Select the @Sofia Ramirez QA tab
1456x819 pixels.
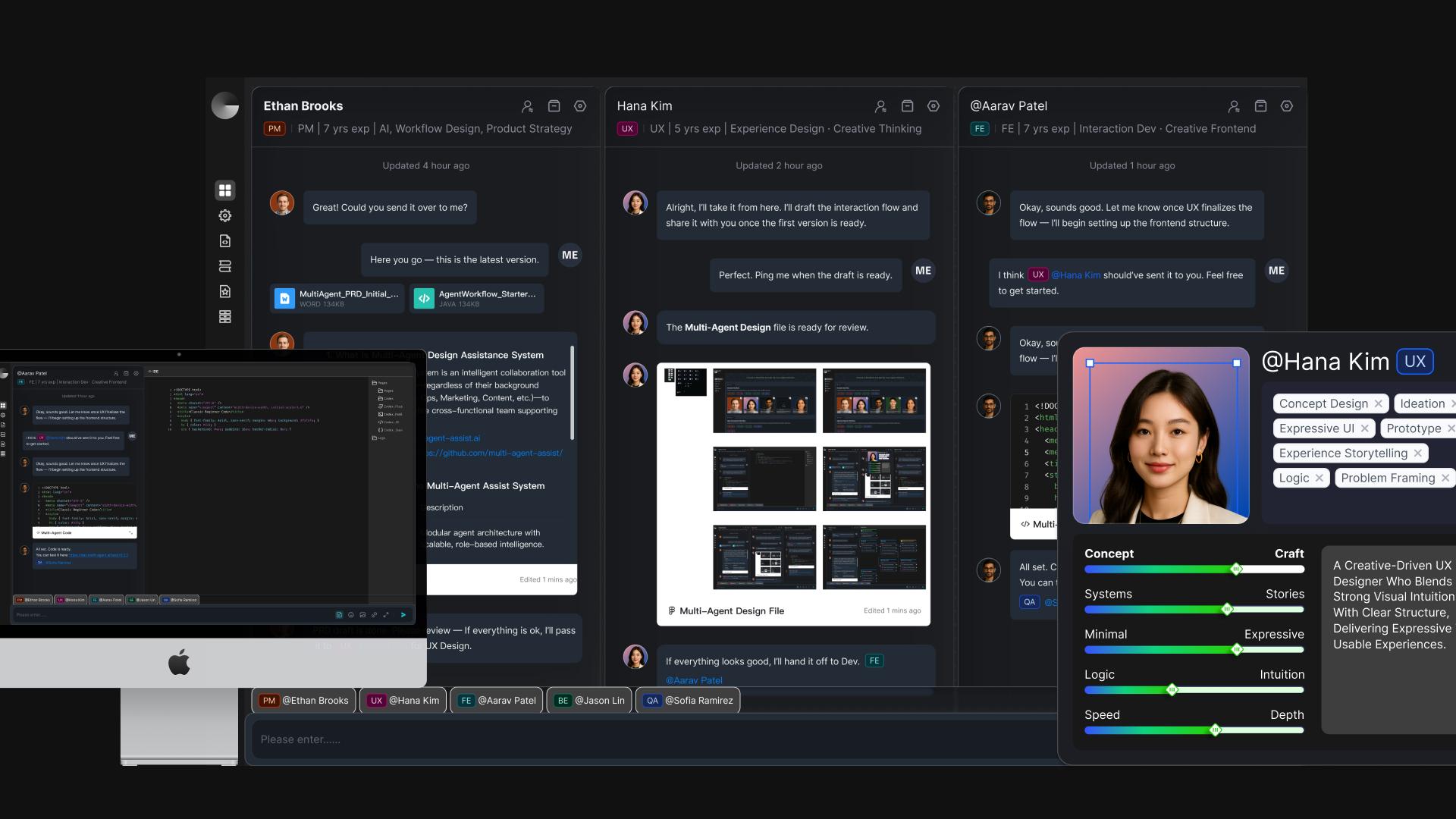tap(689, 701)
